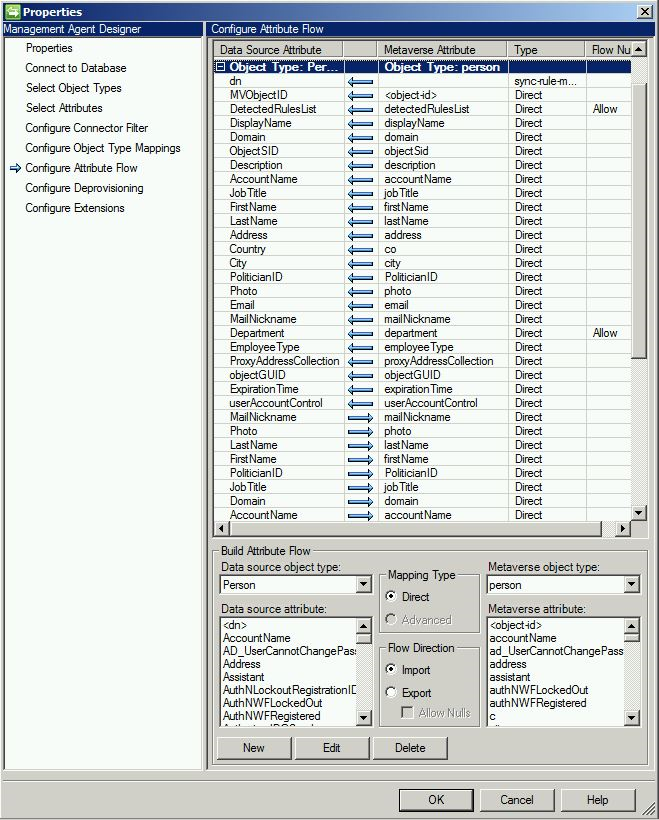Open Metaverse object type dropdown
Screen dimensions: 659x820
click(x=631, y=585)
